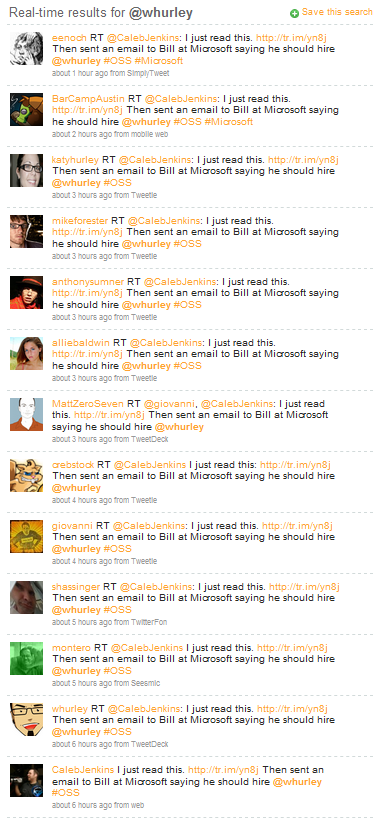Click the Save this search link

coord(337,12)
